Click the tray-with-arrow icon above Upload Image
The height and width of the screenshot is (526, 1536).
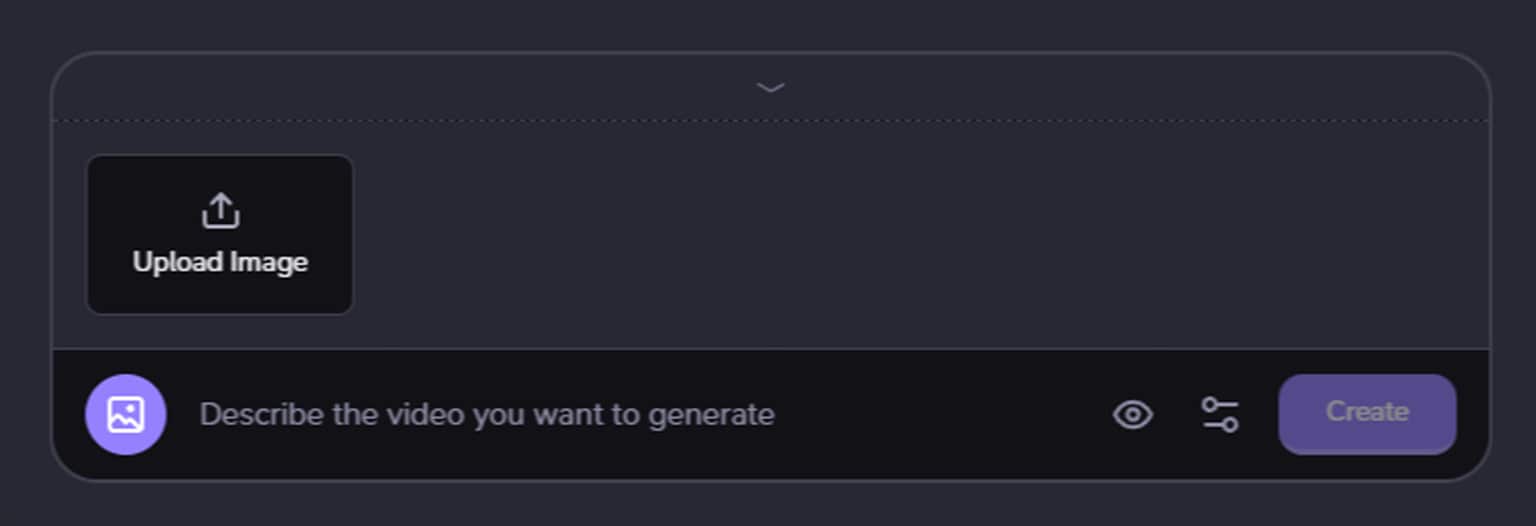[x=220, y=211]
